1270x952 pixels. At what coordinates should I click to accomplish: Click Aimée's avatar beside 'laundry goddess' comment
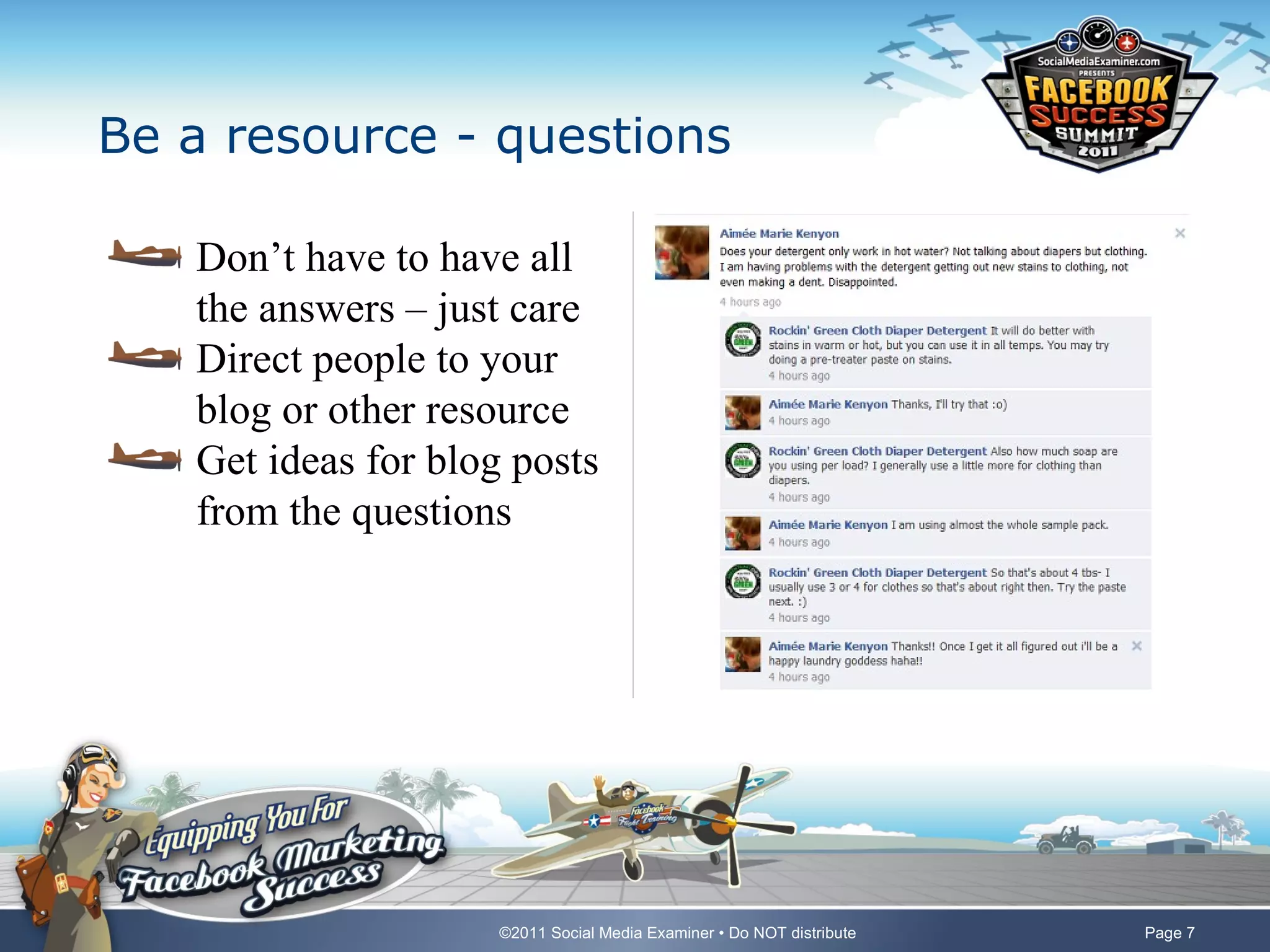(x=743, y=654)
